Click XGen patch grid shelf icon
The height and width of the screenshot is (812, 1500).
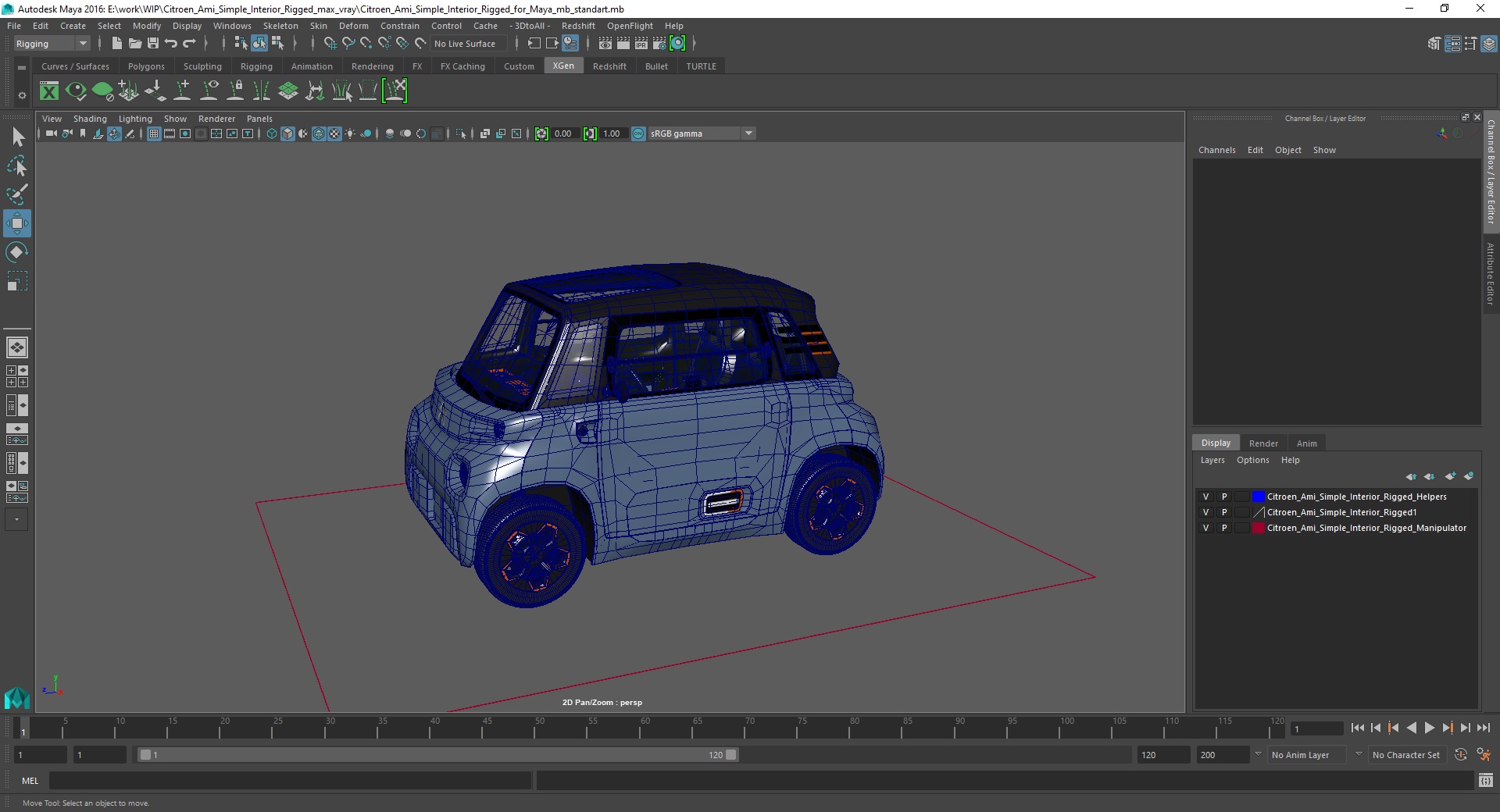[288, 91]
